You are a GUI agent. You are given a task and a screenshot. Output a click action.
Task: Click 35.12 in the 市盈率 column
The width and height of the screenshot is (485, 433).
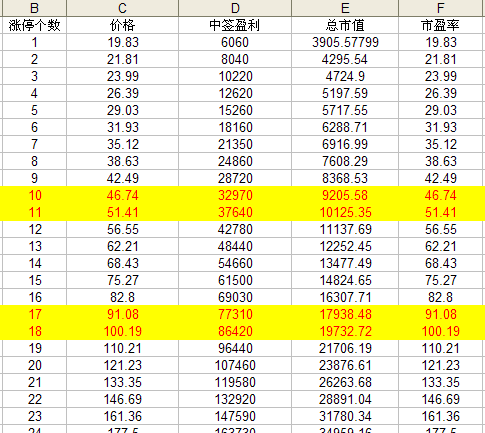click(x=441, y=144)
